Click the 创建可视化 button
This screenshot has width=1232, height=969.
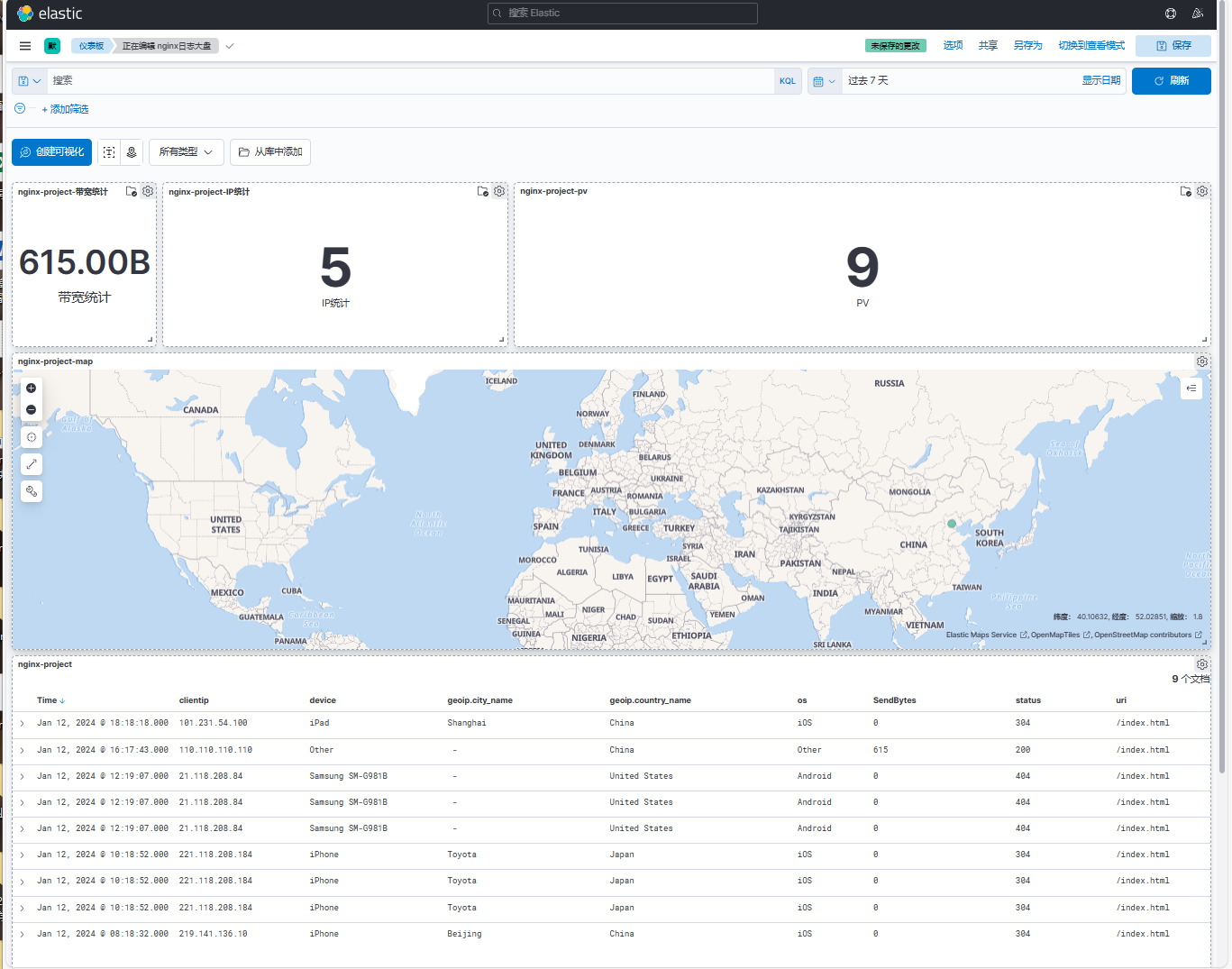52,152
